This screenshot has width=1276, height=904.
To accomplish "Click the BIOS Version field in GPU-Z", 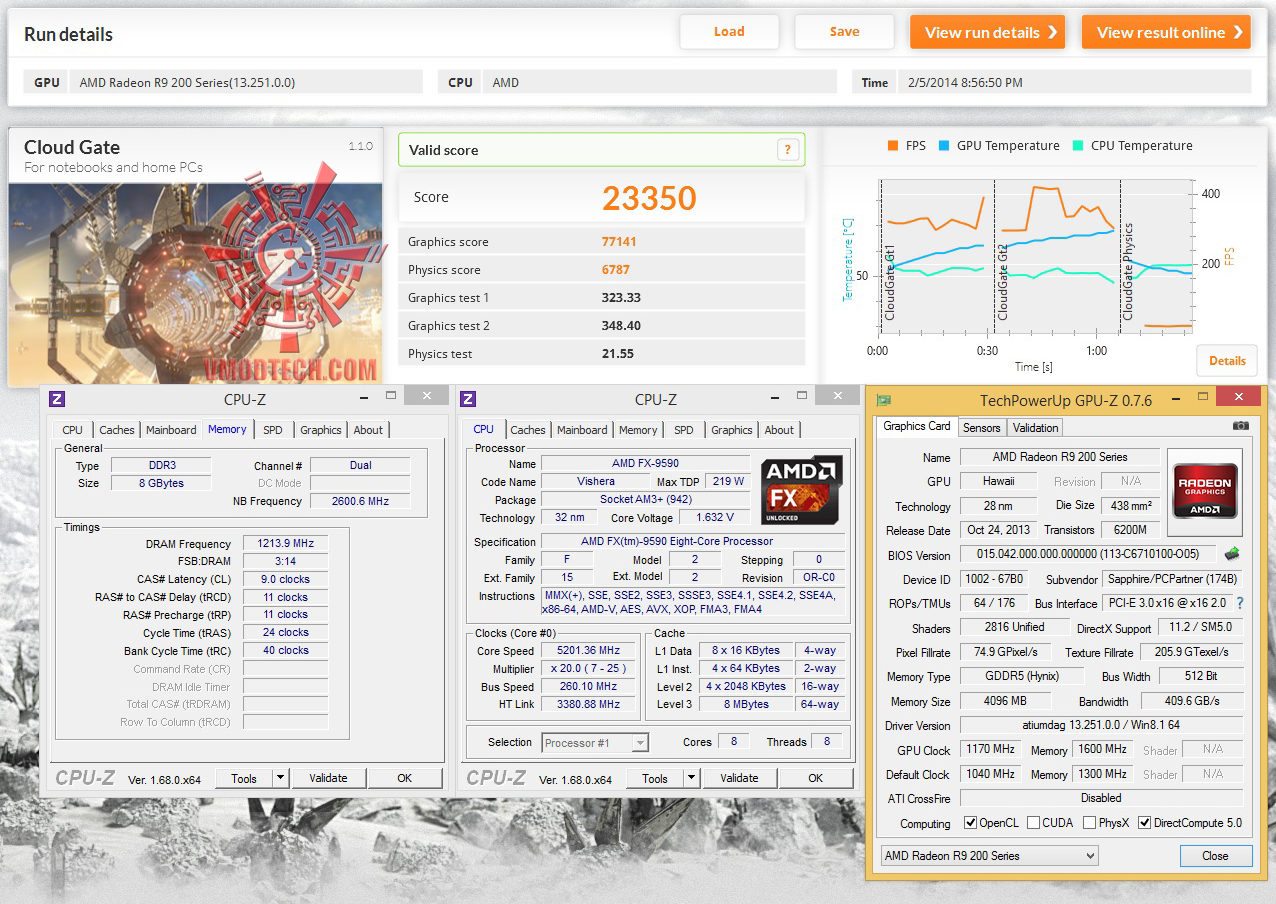I will pos(1088,555).
